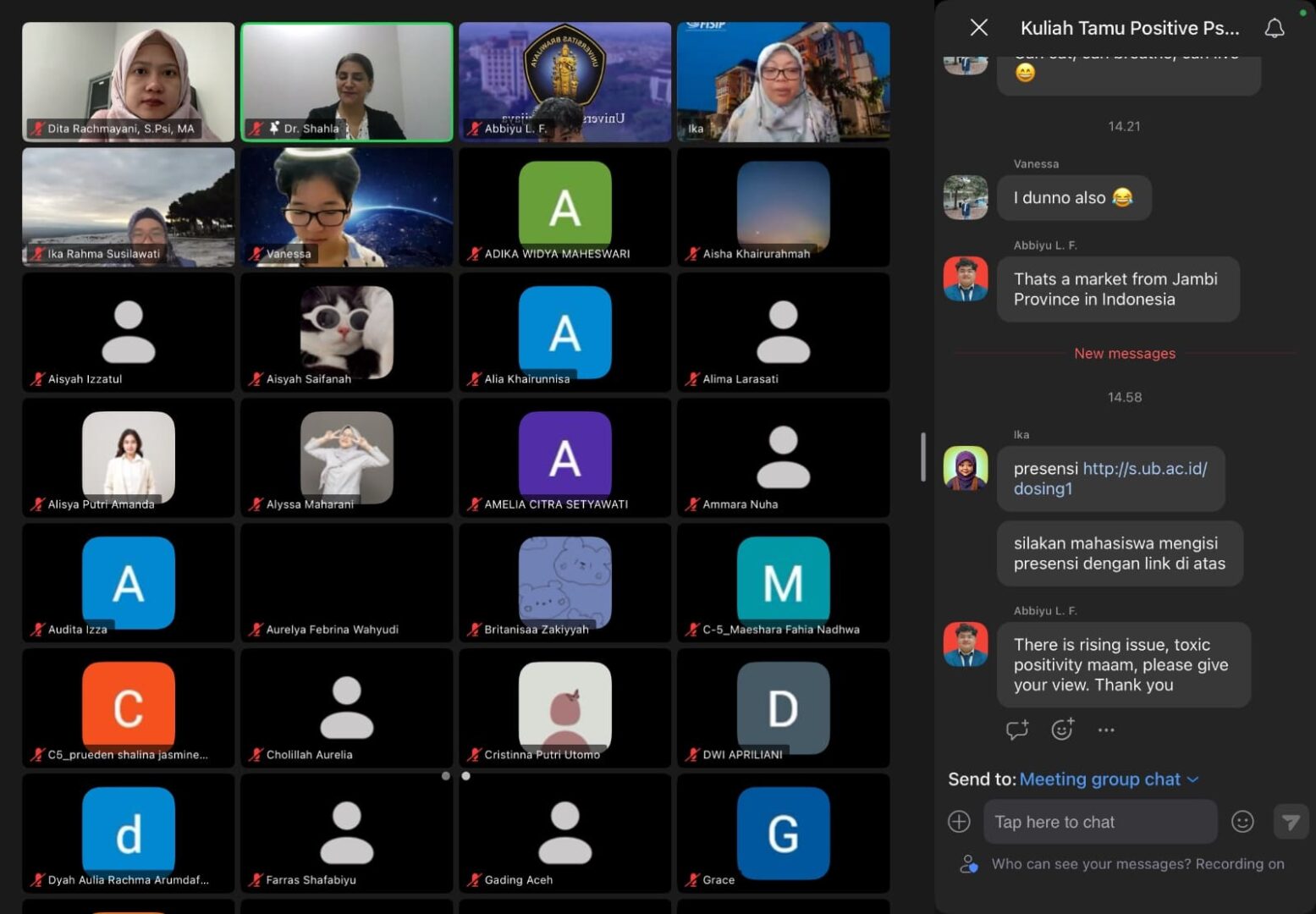
Task: Select Alia Khairunnisa participant tile
Action: (565, 333)
